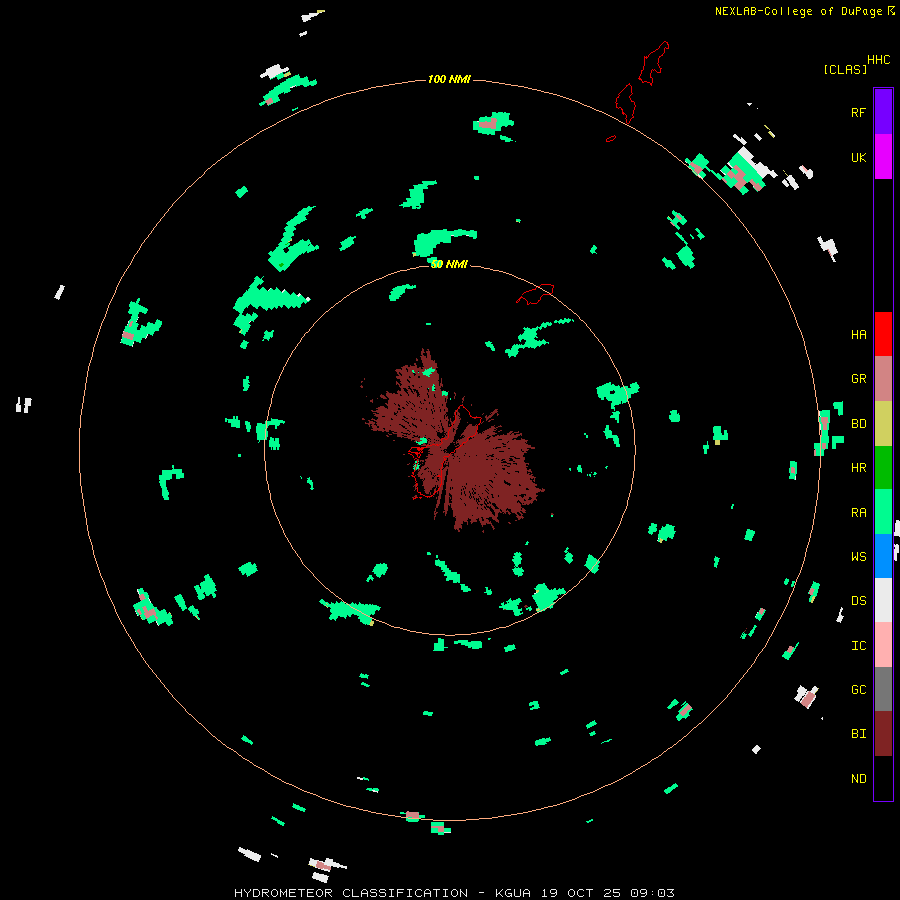Viewport: 900px width, 900px height.
Task: Click the [CLAS] units label
Action: pyautogui.click(x=845, y=70)
